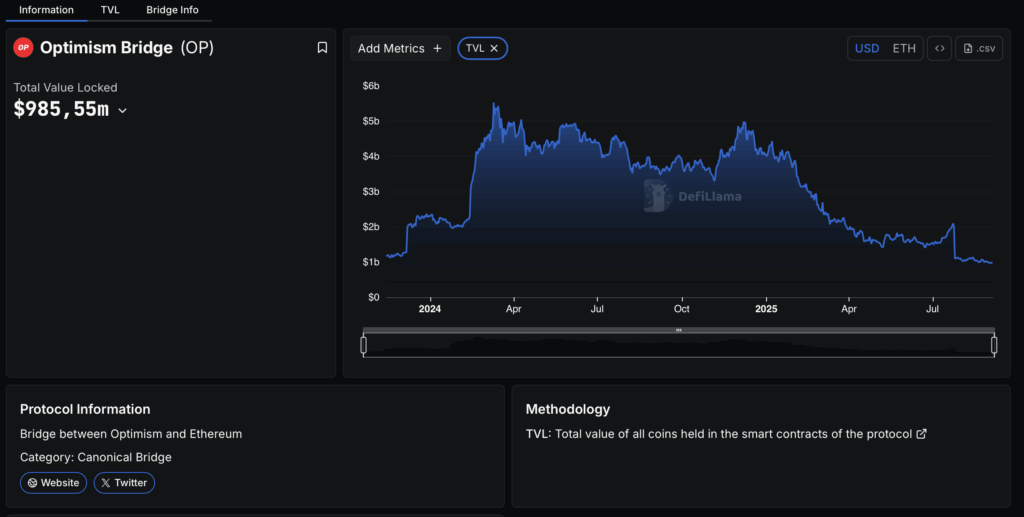Remove the TVL metric chip
This screenshot has height=517, width=1024.
[x=494, y=48]
